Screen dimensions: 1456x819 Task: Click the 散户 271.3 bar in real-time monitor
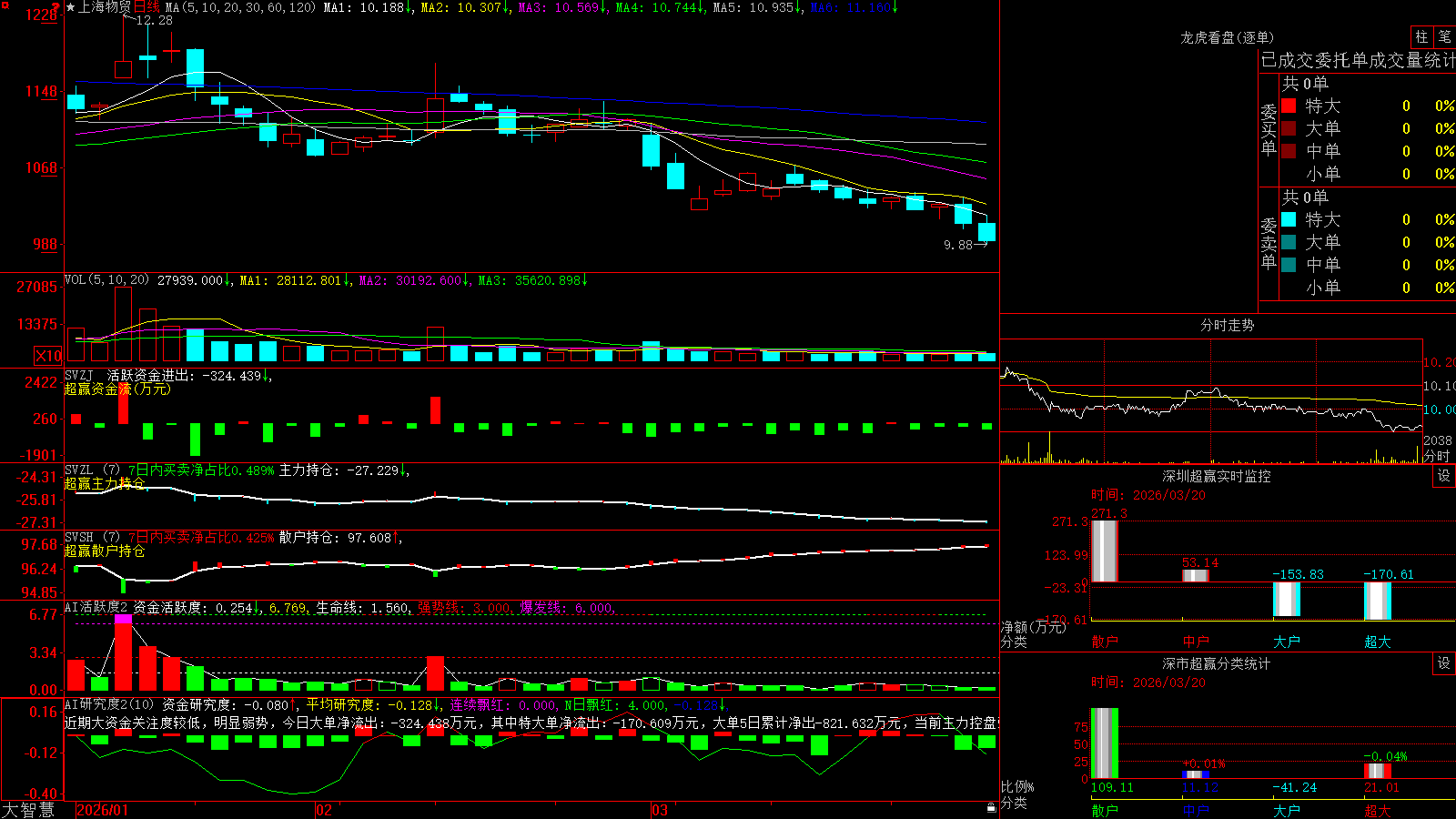1105,551
